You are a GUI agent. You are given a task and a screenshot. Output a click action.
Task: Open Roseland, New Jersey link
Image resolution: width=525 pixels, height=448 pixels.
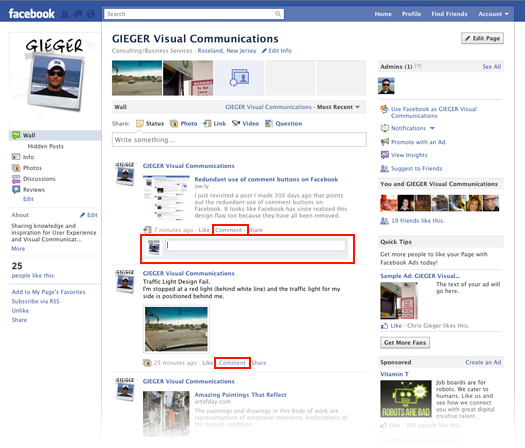tap(227, 51)
